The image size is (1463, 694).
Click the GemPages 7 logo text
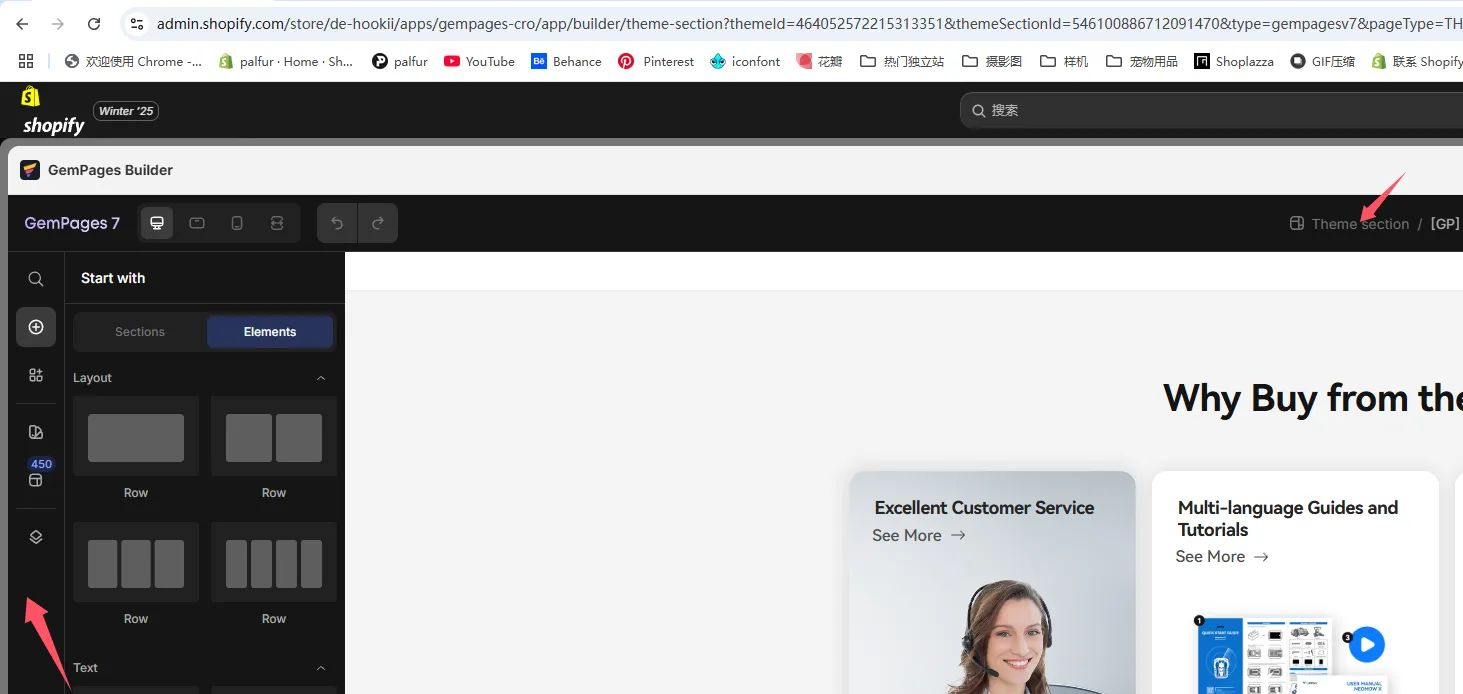[x=72, y=223]
